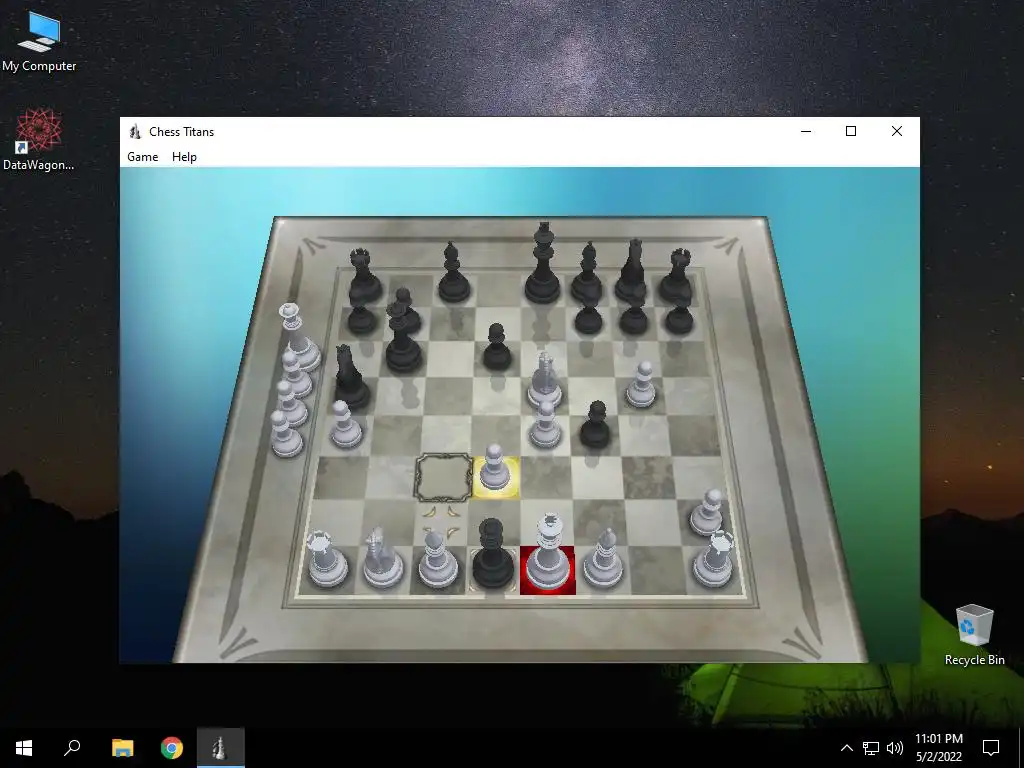Launch Google Chrome from the taskbar
This screenshot has height=768, width=1024.
[172, 748]
